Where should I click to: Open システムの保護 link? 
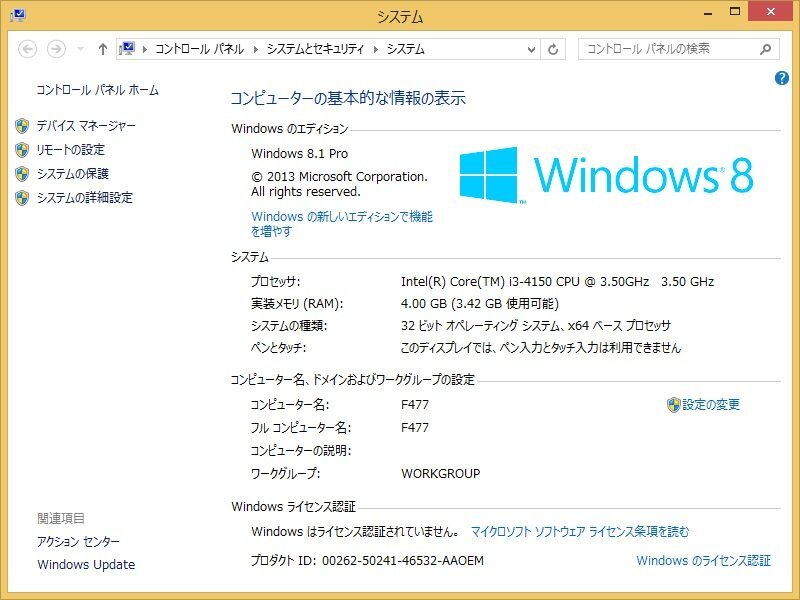coord(73,173)
